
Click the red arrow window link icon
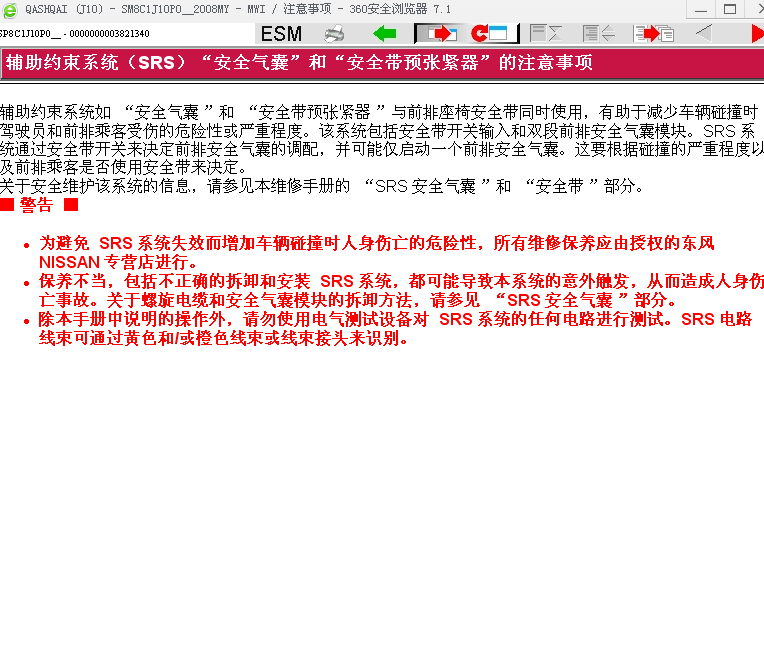click(441, 34)
